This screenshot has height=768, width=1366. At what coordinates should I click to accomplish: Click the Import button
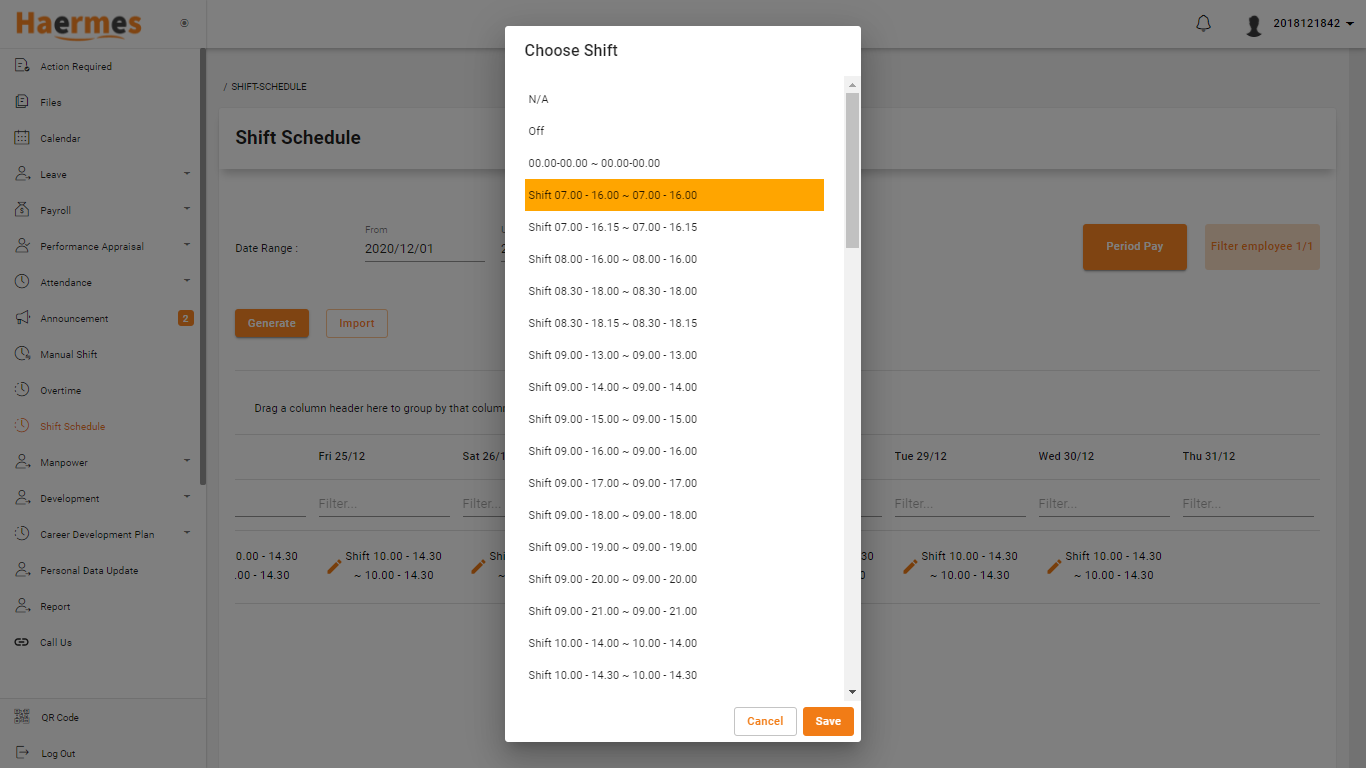coord(356,323)
